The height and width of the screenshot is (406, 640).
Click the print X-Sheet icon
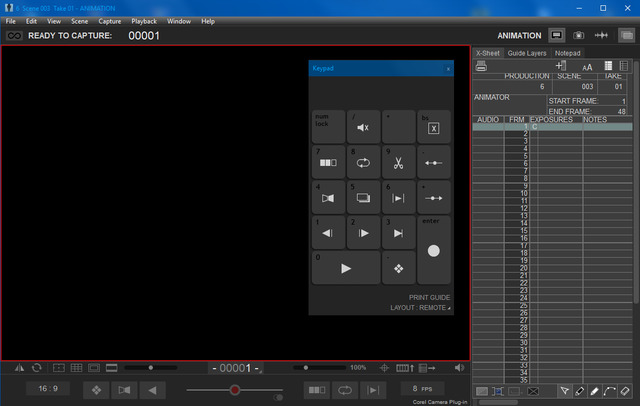click(481, 67)
